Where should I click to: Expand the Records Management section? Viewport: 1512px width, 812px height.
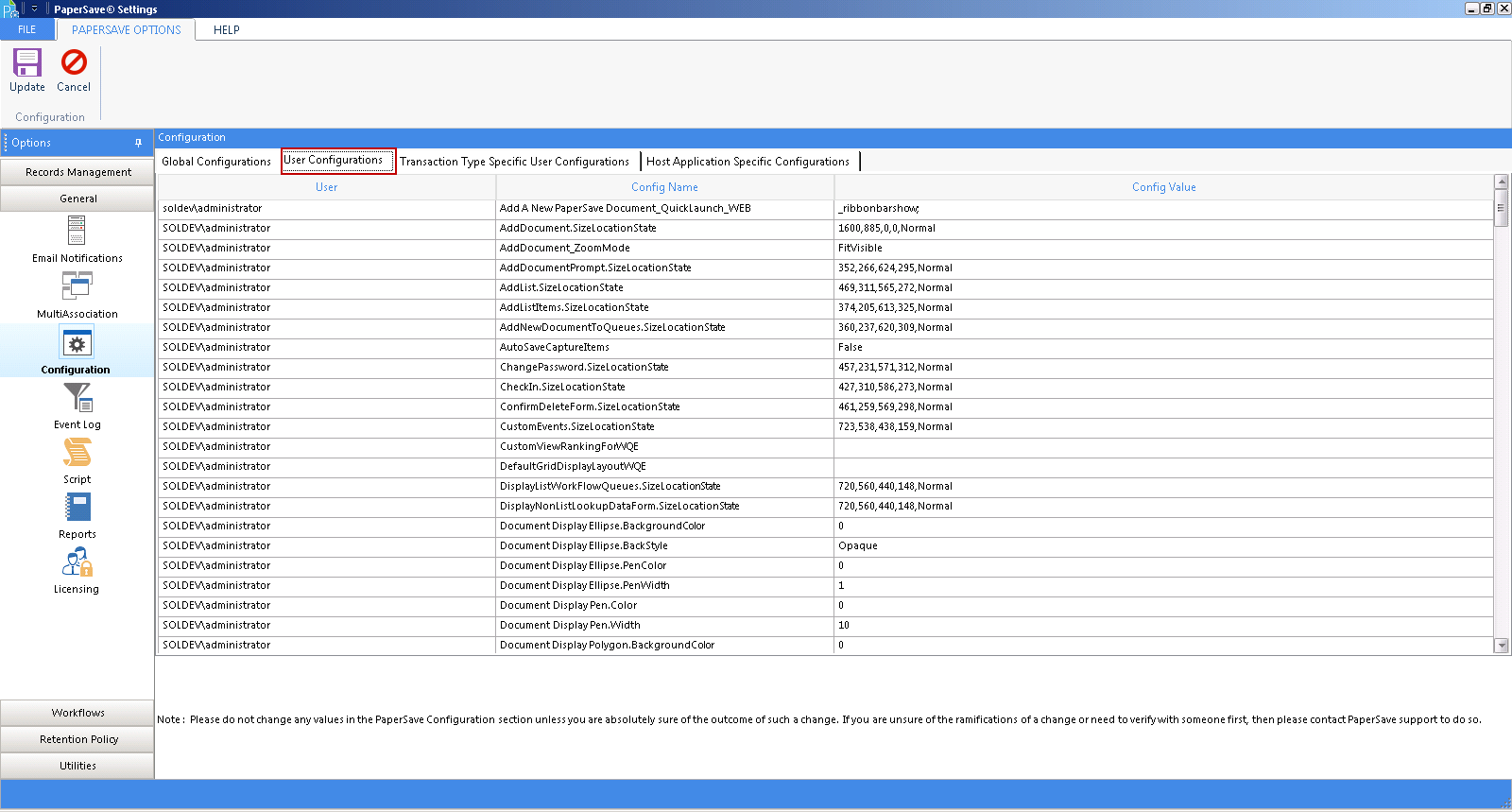[x=77, y=172]
